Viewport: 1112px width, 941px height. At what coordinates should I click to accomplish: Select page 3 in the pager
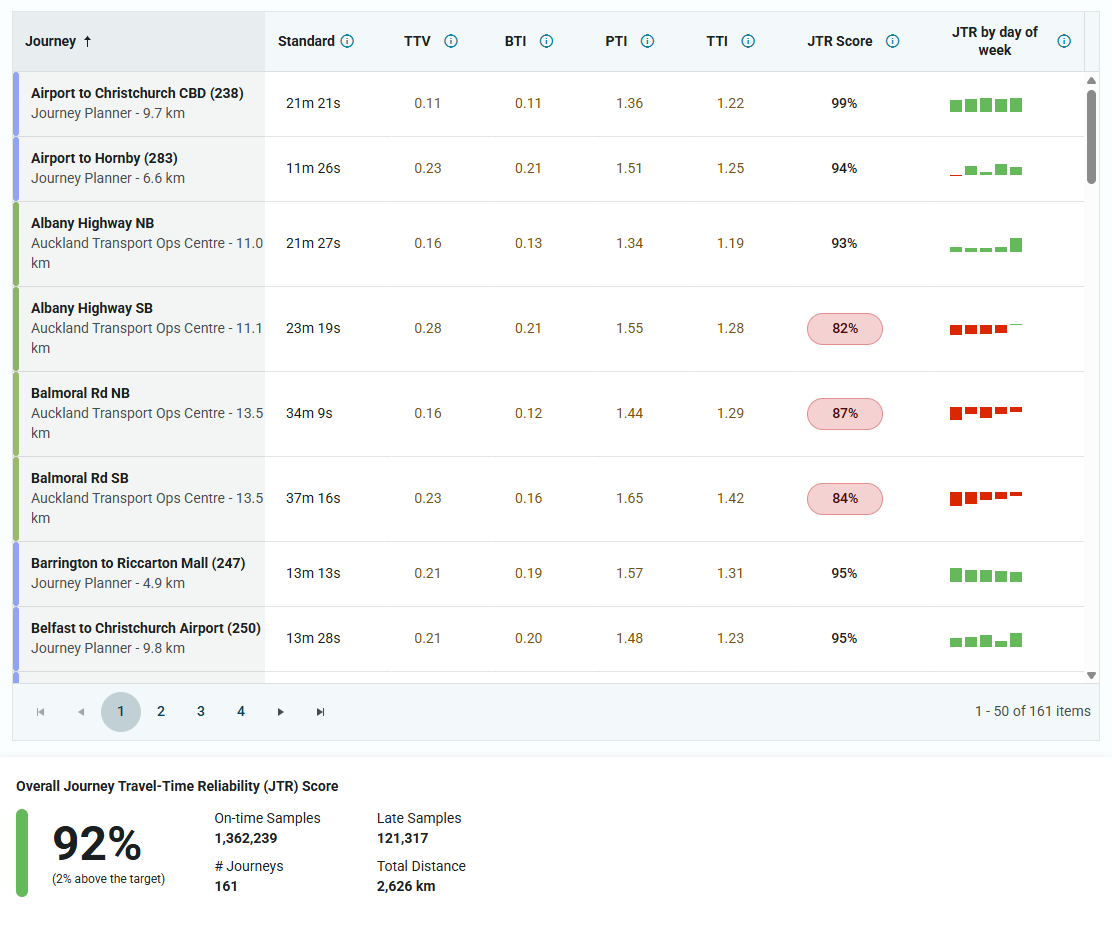tap(201, 711)
